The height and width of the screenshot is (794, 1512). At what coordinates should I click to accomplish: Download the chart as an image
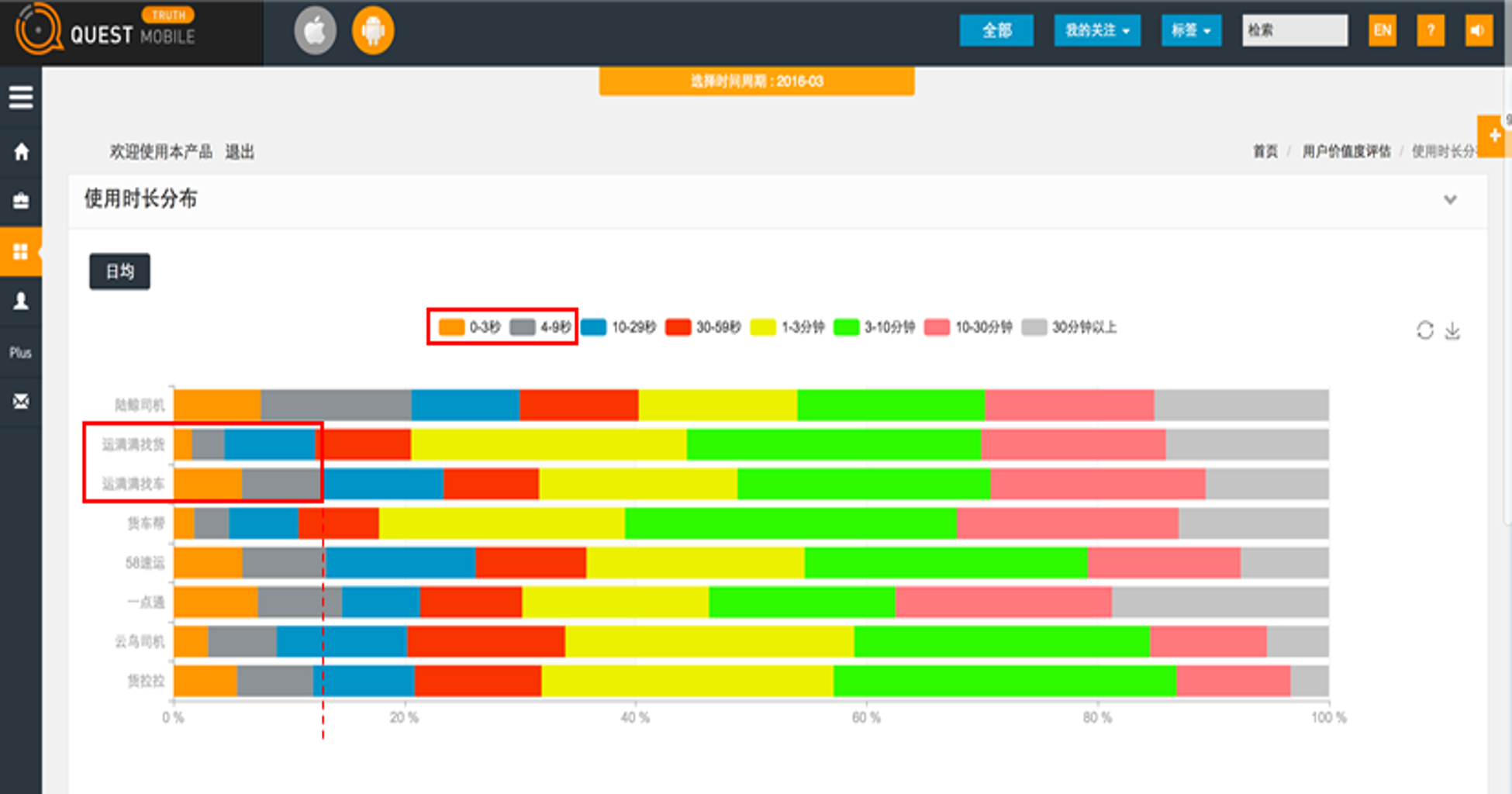point(1452,331)
